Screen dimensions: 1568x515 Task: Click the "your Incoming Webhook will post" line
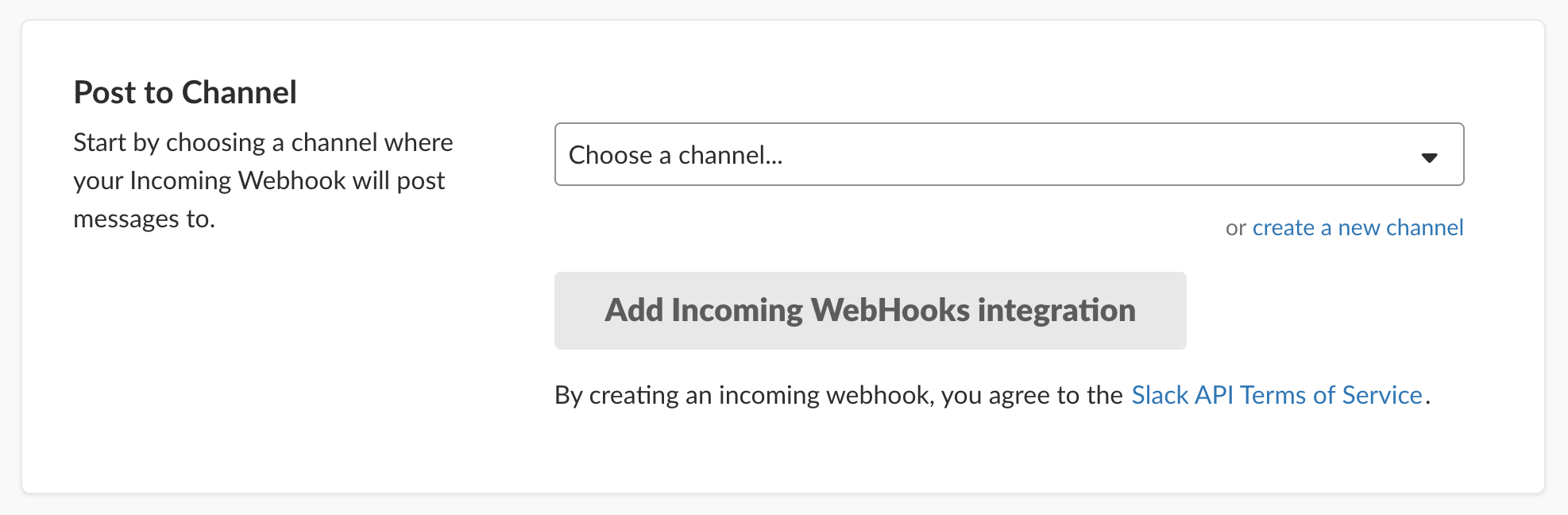(x=259, y=181)
